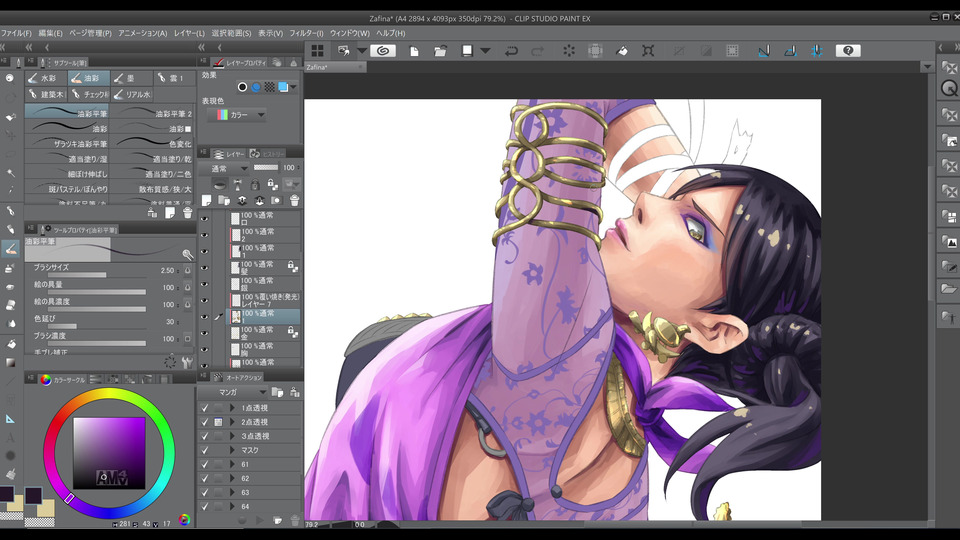Image resolution: width=960 pixels, height=540 pixels.
Task: Select the リアル水 sub tool group
Action: coord(132,94)
